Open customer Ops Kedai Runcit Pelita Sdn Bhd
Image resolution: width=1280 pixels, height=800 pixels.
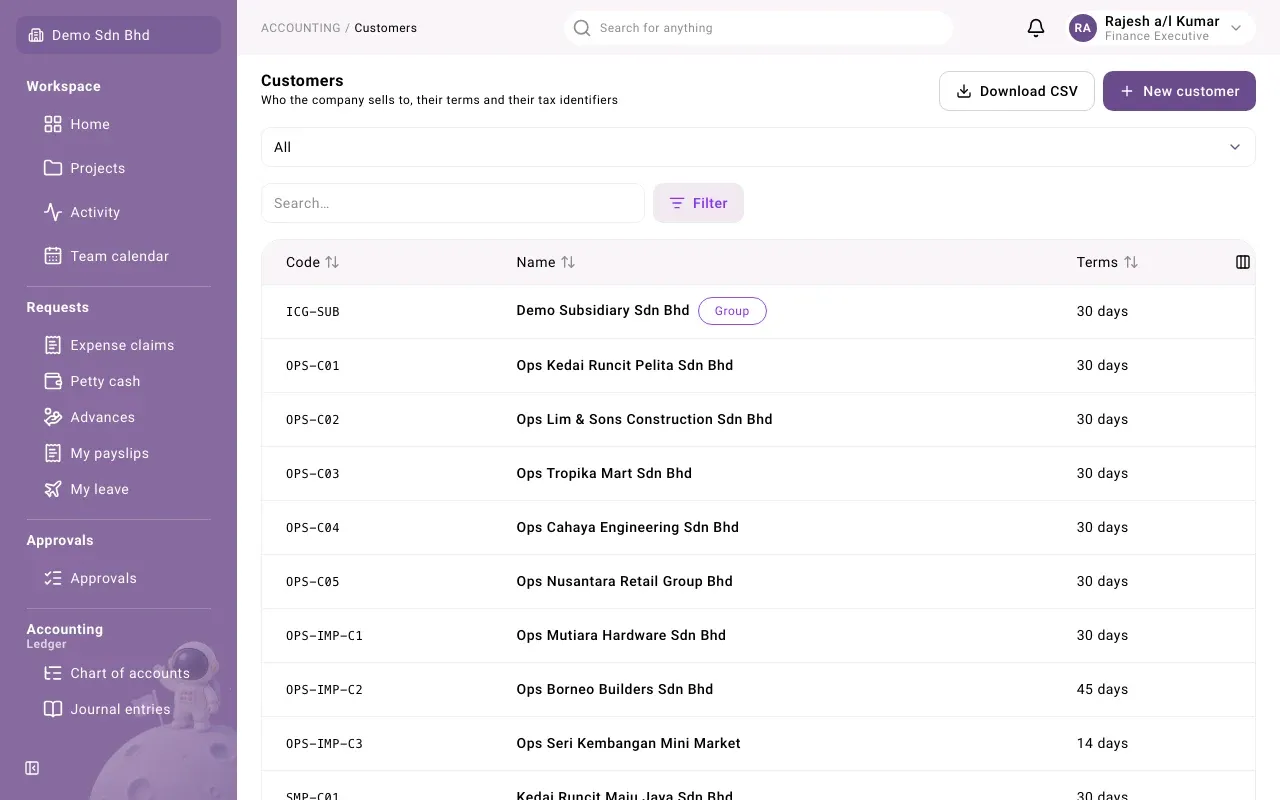coord(625,365)
